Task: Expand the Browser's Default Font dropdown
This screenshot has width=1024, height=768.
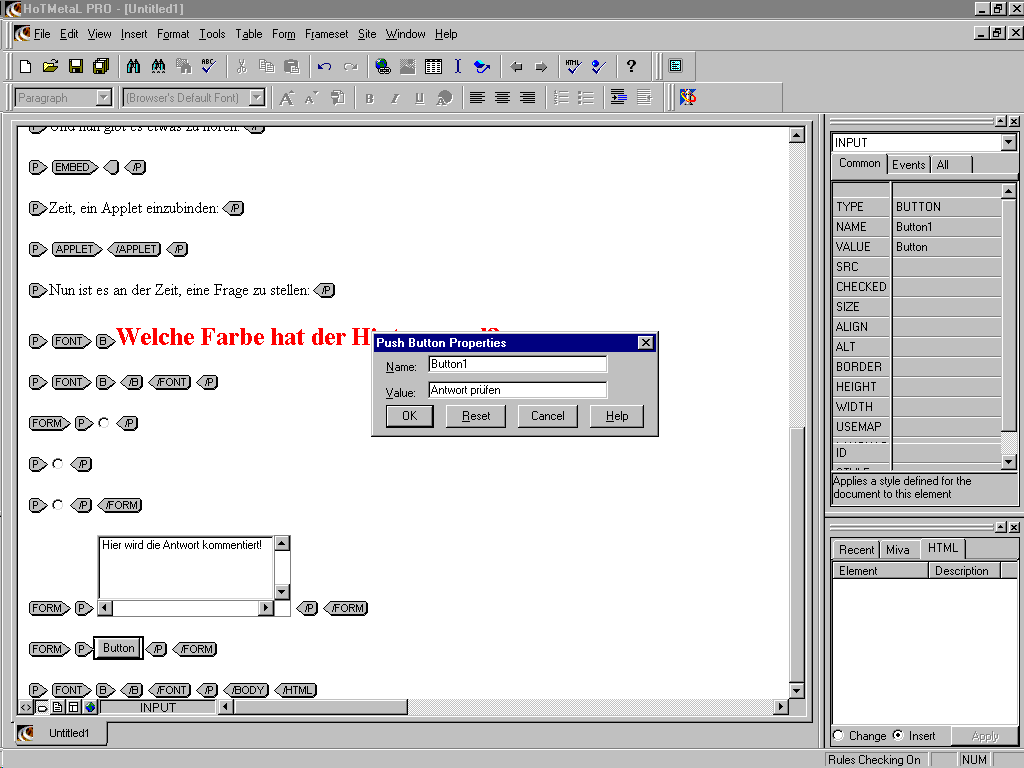Action: click(257, 98)
